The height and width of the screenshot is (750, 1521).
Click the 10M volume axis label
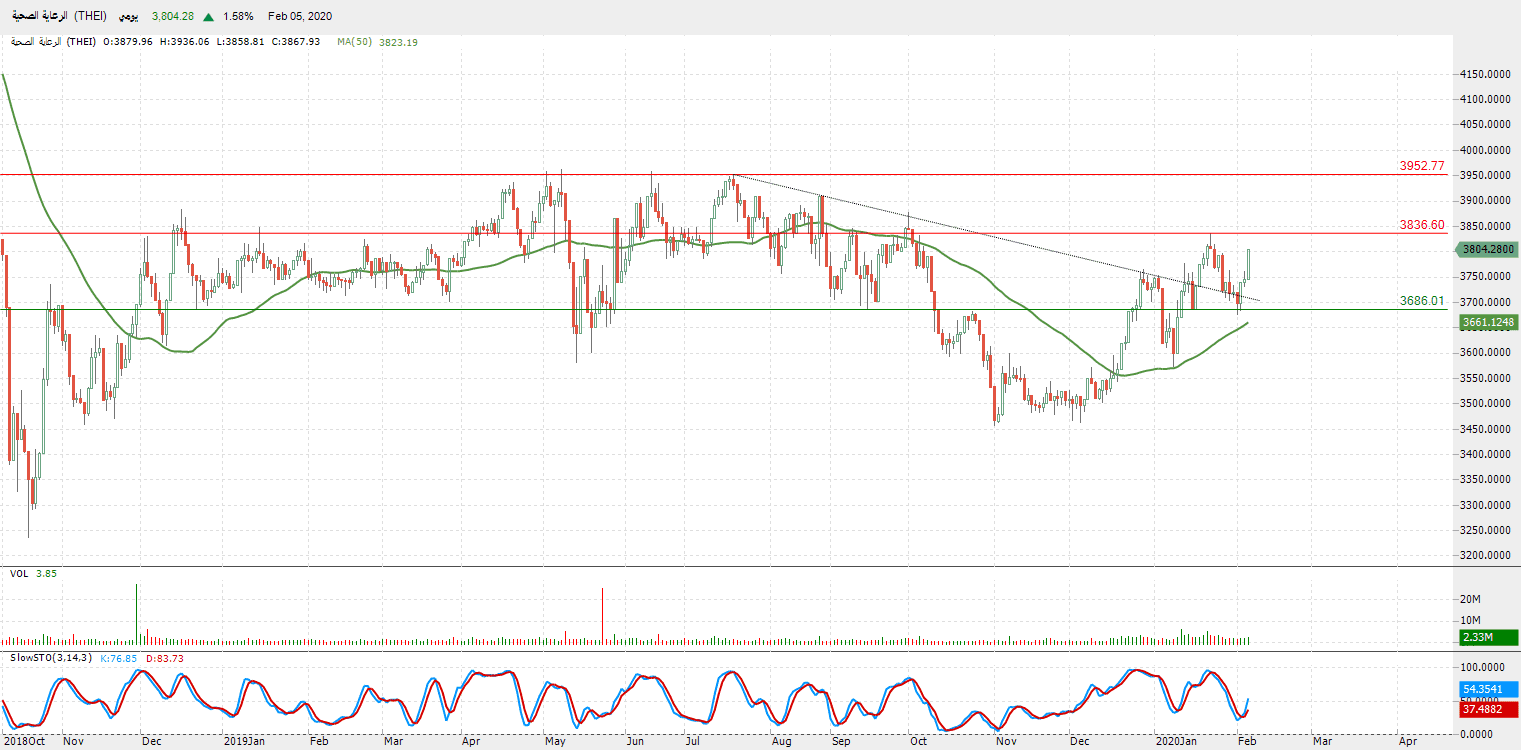pos(1471,621)
